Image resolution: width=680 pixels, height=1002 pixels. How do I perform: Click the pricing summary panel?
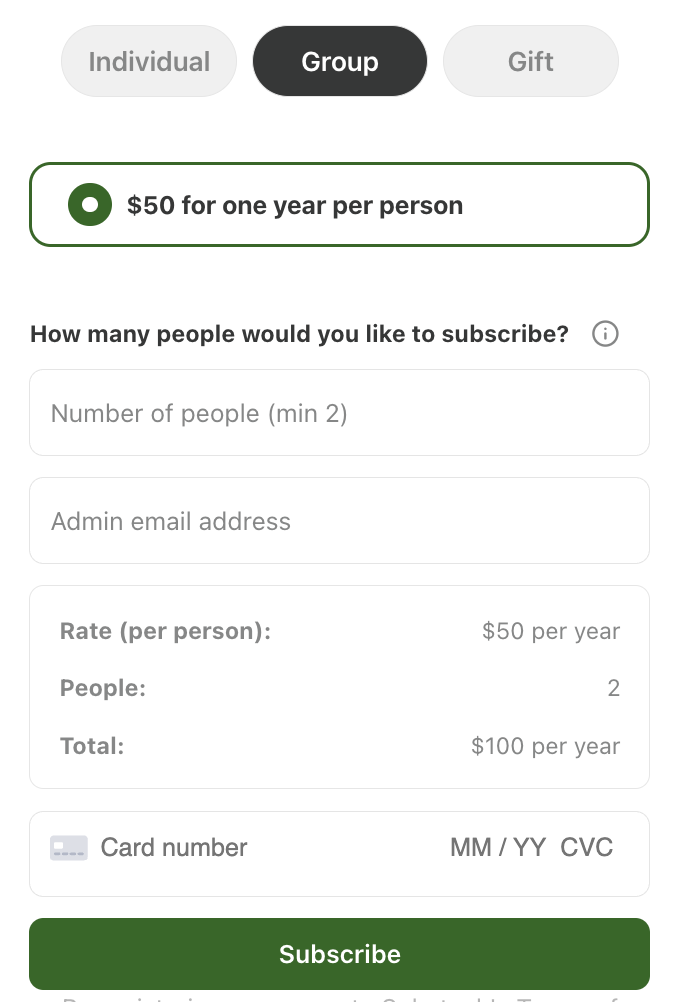point(339,688)
